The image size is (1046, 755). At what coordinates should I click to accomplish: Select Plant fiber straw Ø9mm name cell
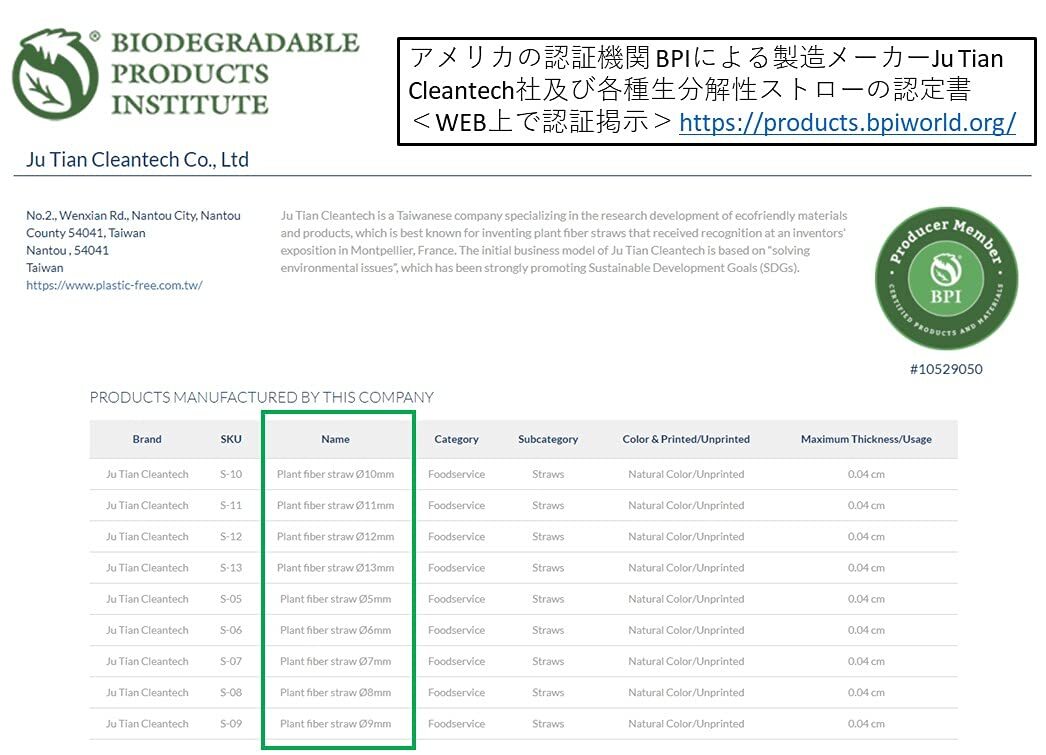tap(336, 724)
